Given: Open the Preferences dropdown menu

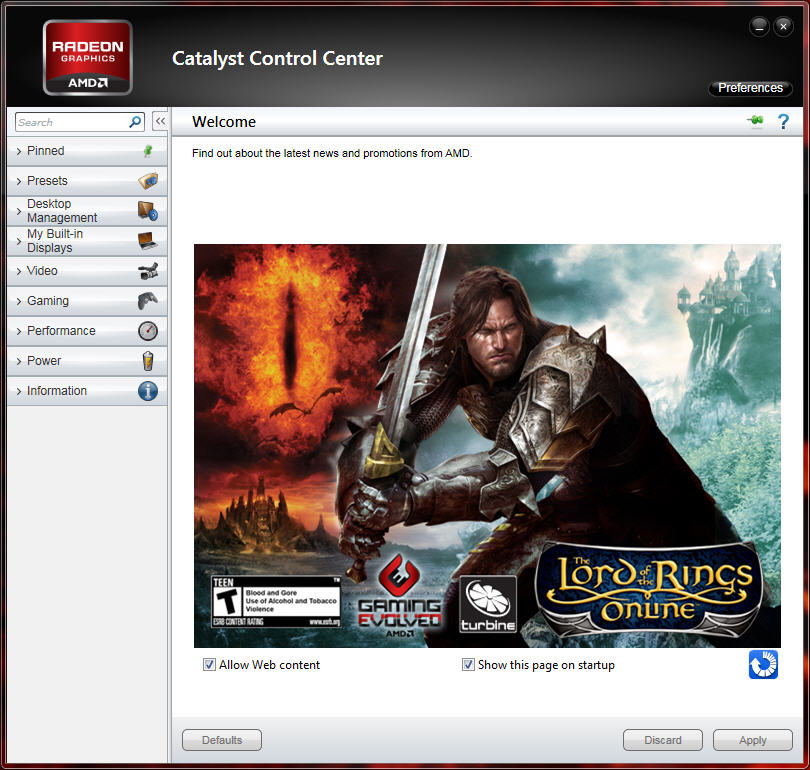Looking at the screenshot, I should pyautogui.click(x=750, y=88).
